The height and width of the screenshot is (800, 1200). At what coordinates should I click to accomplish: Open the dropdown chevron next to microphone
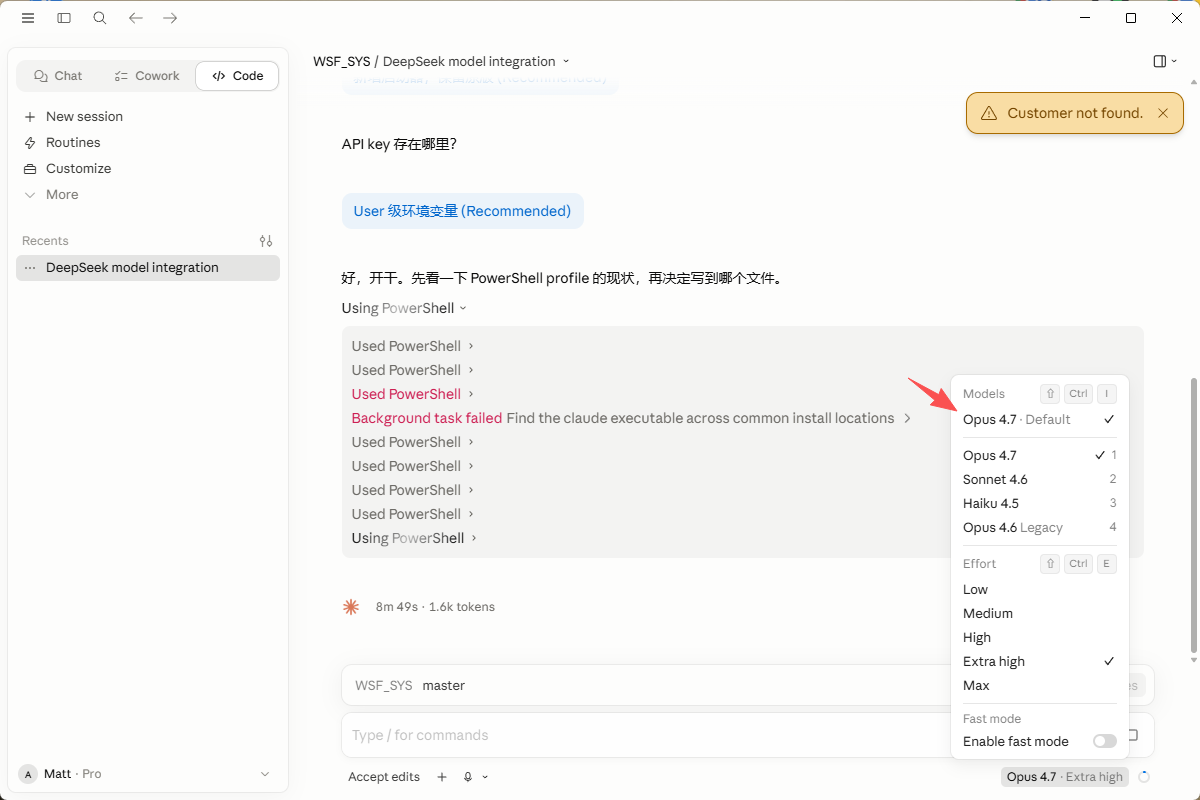click(x=485, y=777)
